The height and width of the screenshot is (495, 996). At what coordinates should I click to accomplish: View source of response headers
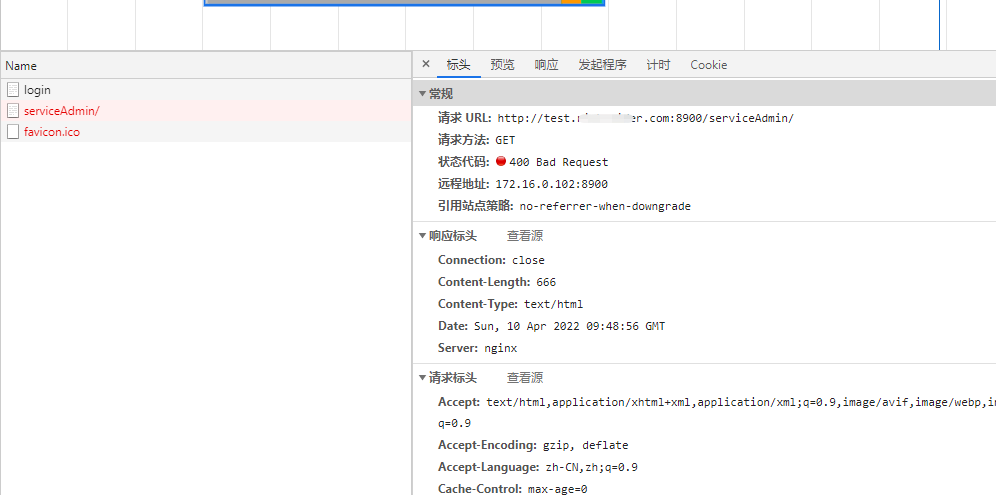(525, 236)
